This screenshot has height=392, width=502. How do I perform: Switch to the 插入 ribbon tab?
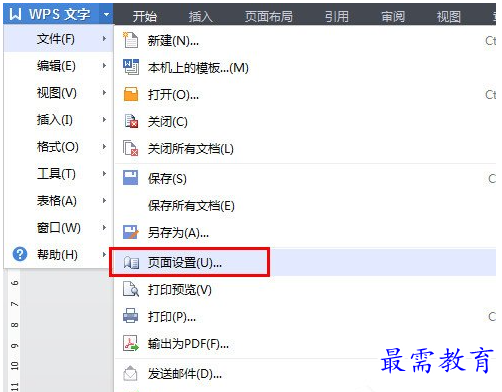pyautogui.click(x=201, y=16)
